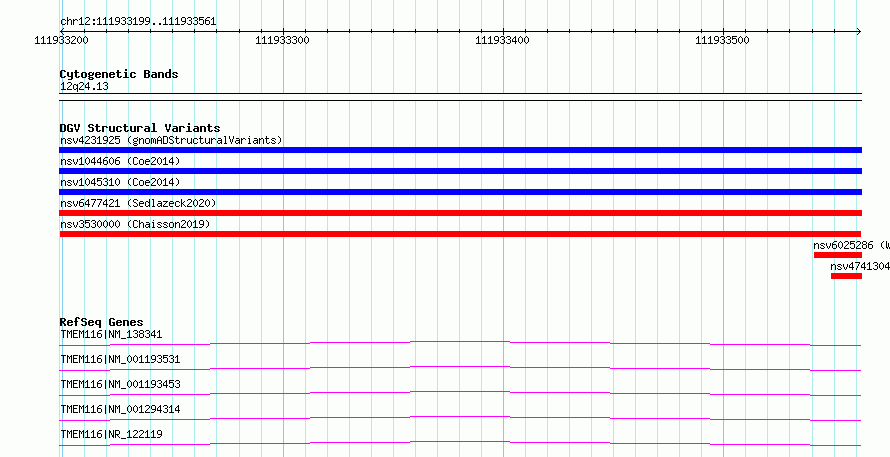Open variant nsv1045310 (Coe2014) label
The image size is (890, 457).
click(x=120, y=182)
